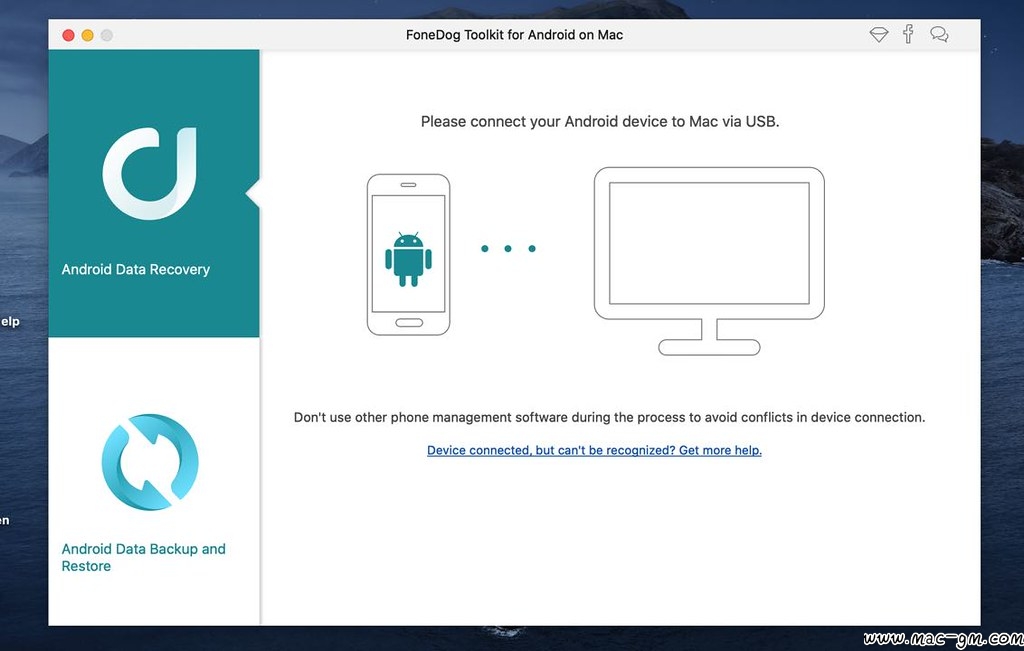Click the computer monitor illustration
The height and width of the screenshot is (651, 1024).
(709, 261)
